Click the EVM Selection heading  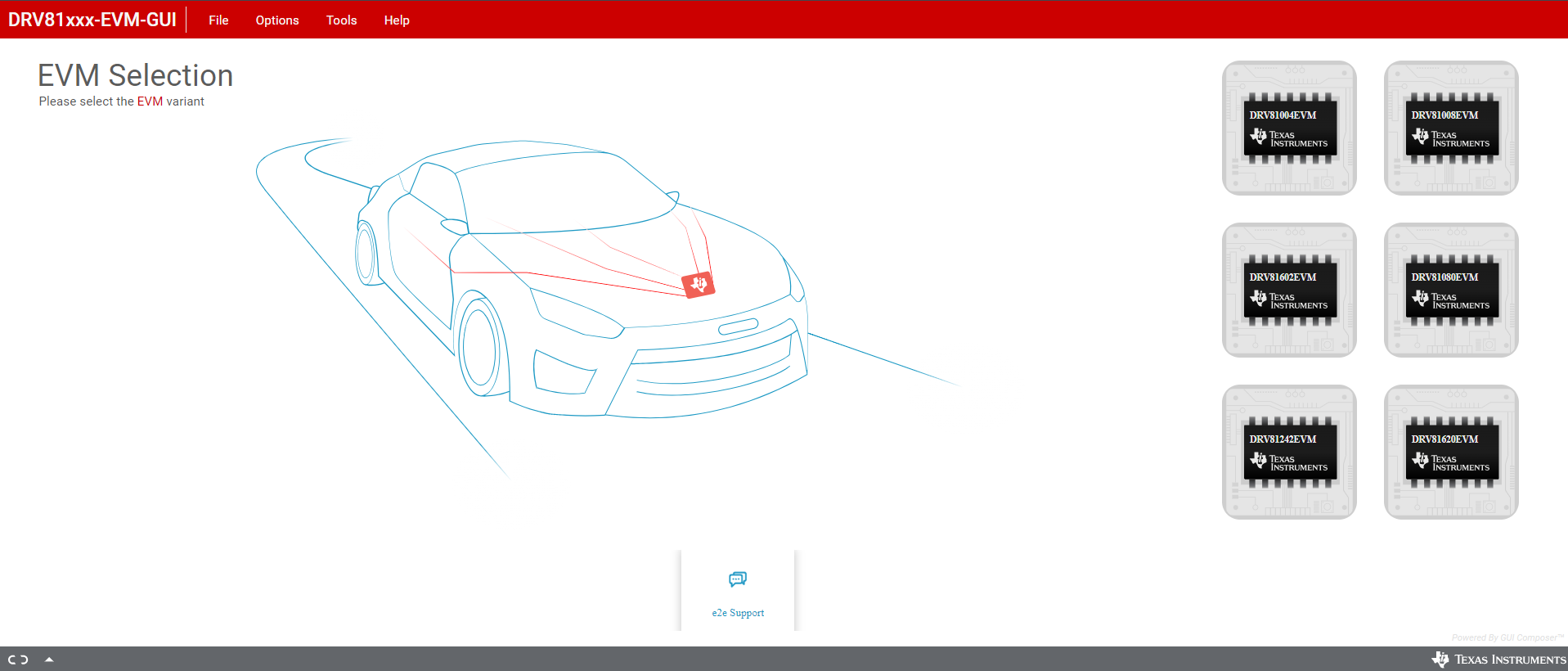[x=136, y=75]
